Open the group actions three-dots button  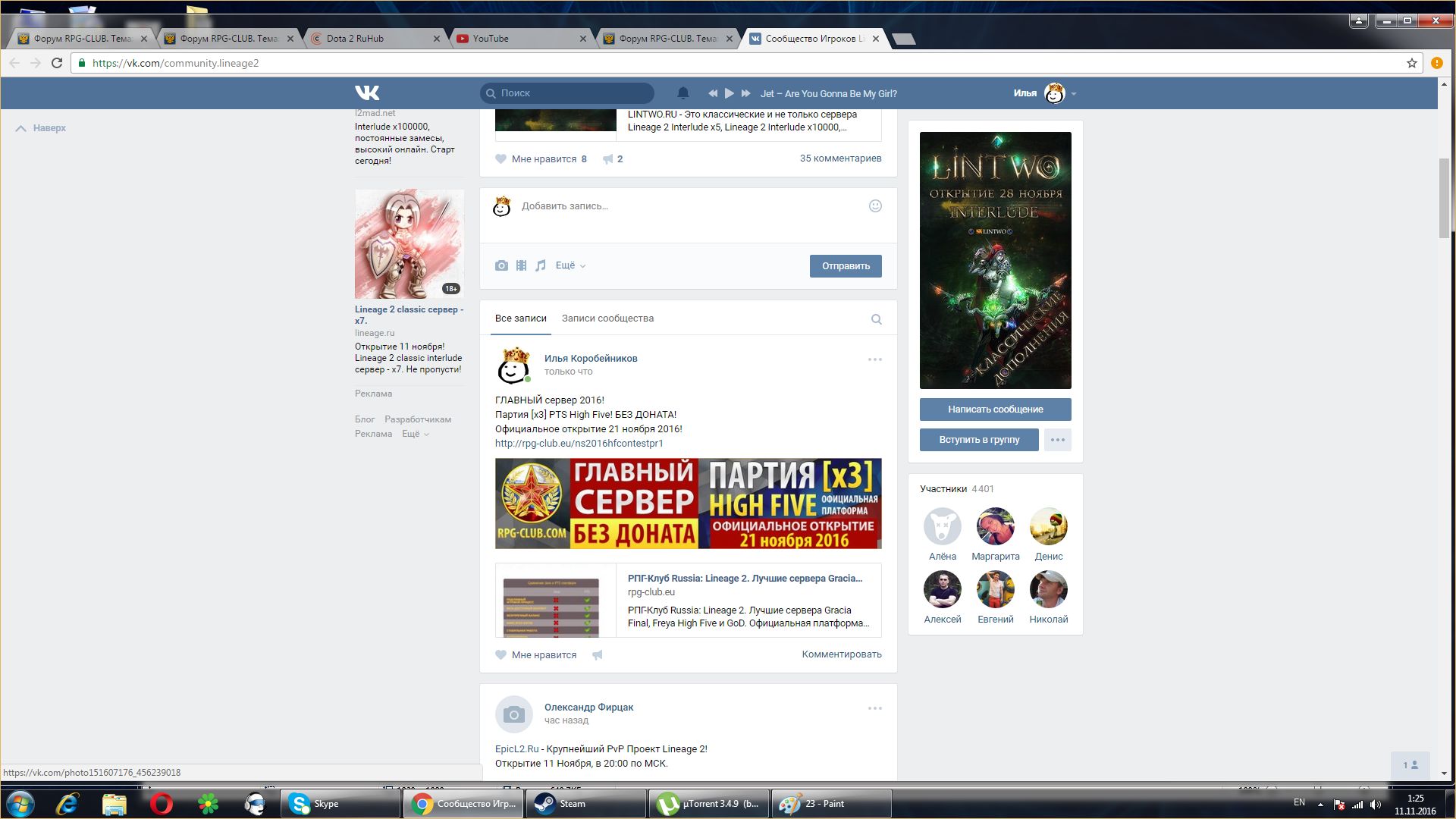pos(1057,440)
